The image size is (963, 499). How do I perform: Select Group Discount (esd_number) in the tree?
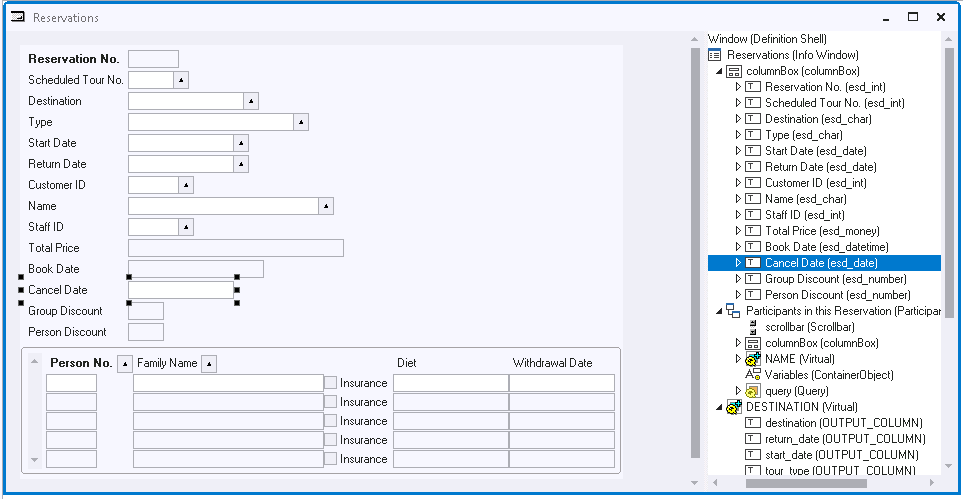point(835,279)
